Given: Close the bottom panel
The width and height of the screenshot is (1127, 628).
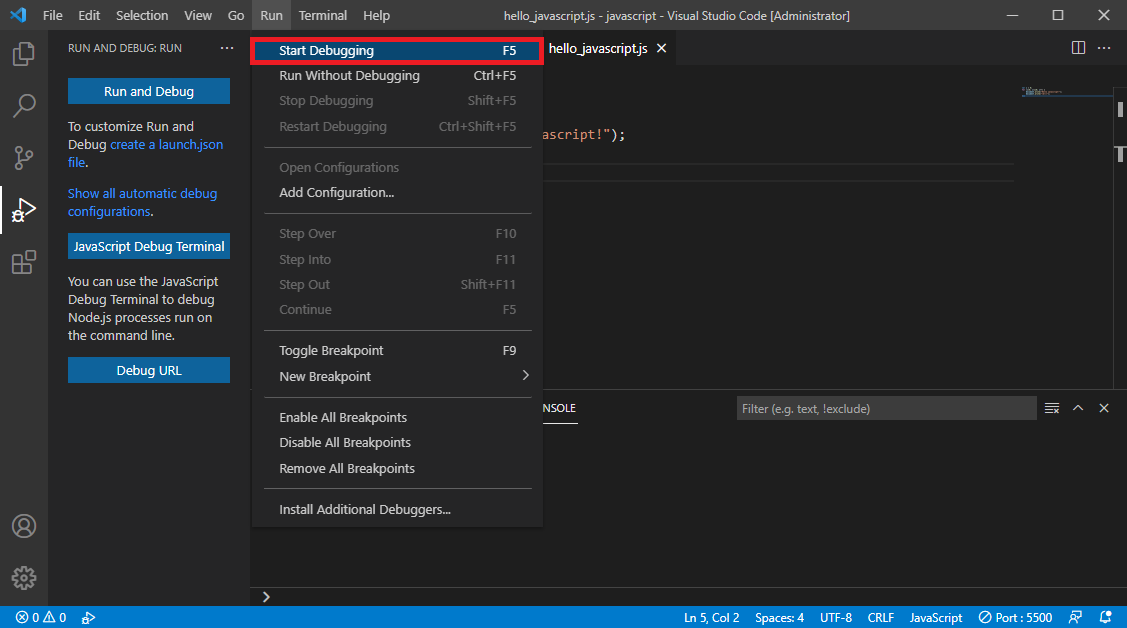Looking at the screenshot, I should (x=1104, y=408).
